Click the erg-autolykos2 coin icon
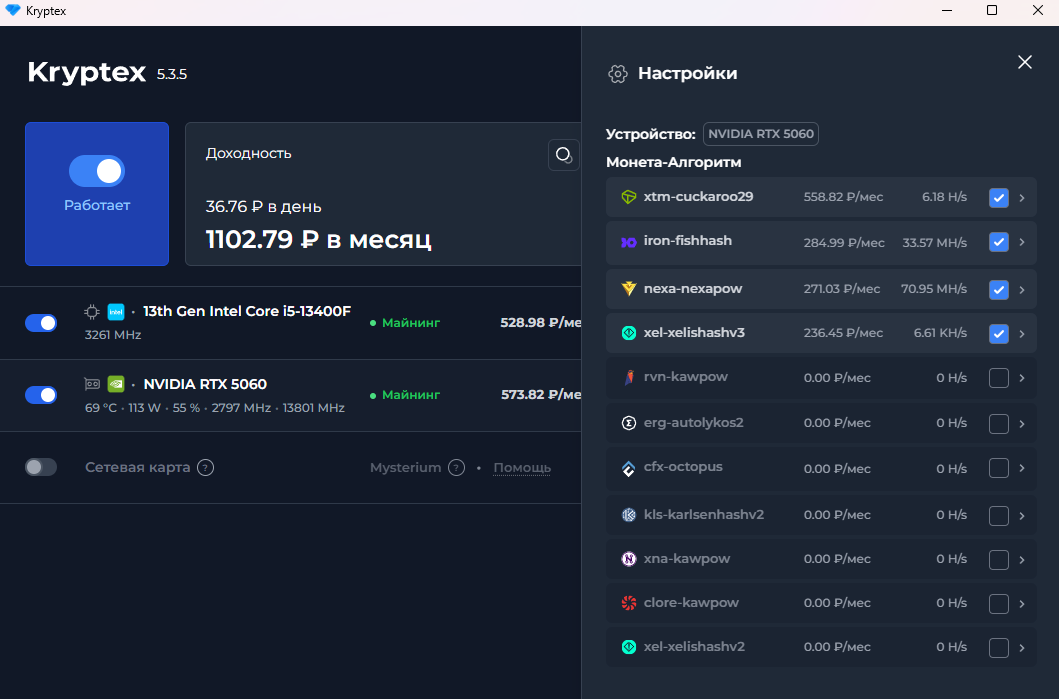 coord(629,423)
